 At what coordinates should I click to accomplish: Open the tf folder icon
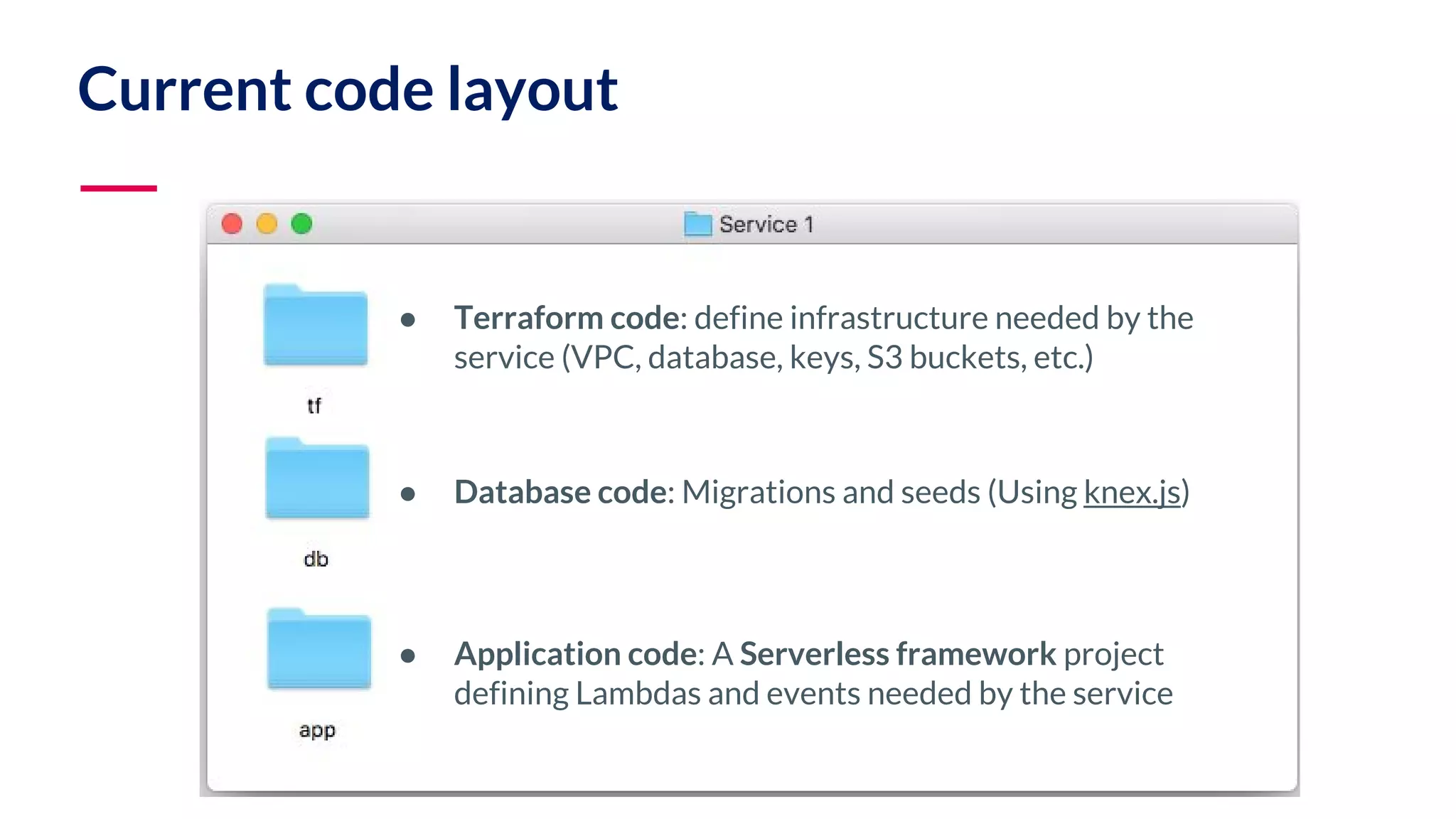(x=316, y=326)
